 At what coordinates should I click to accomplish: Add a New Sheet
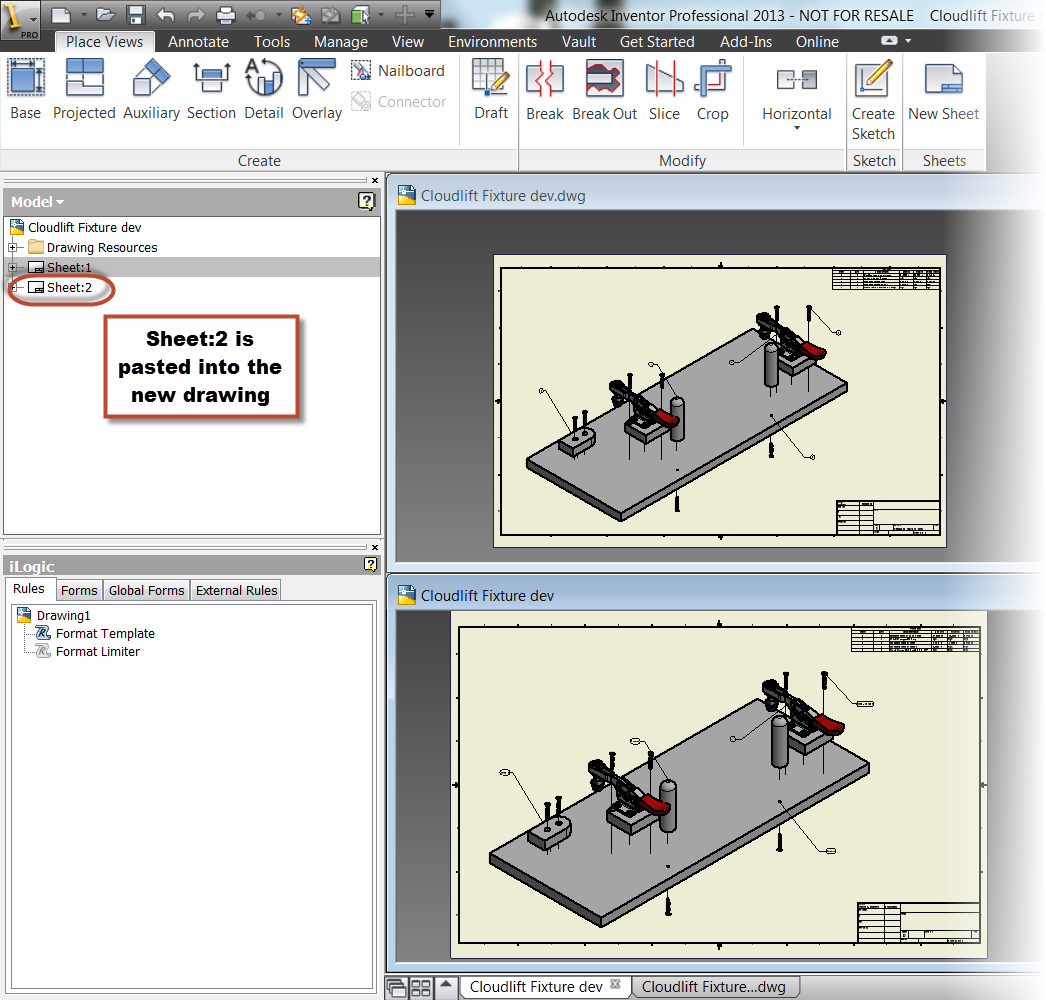coord(943,91)
